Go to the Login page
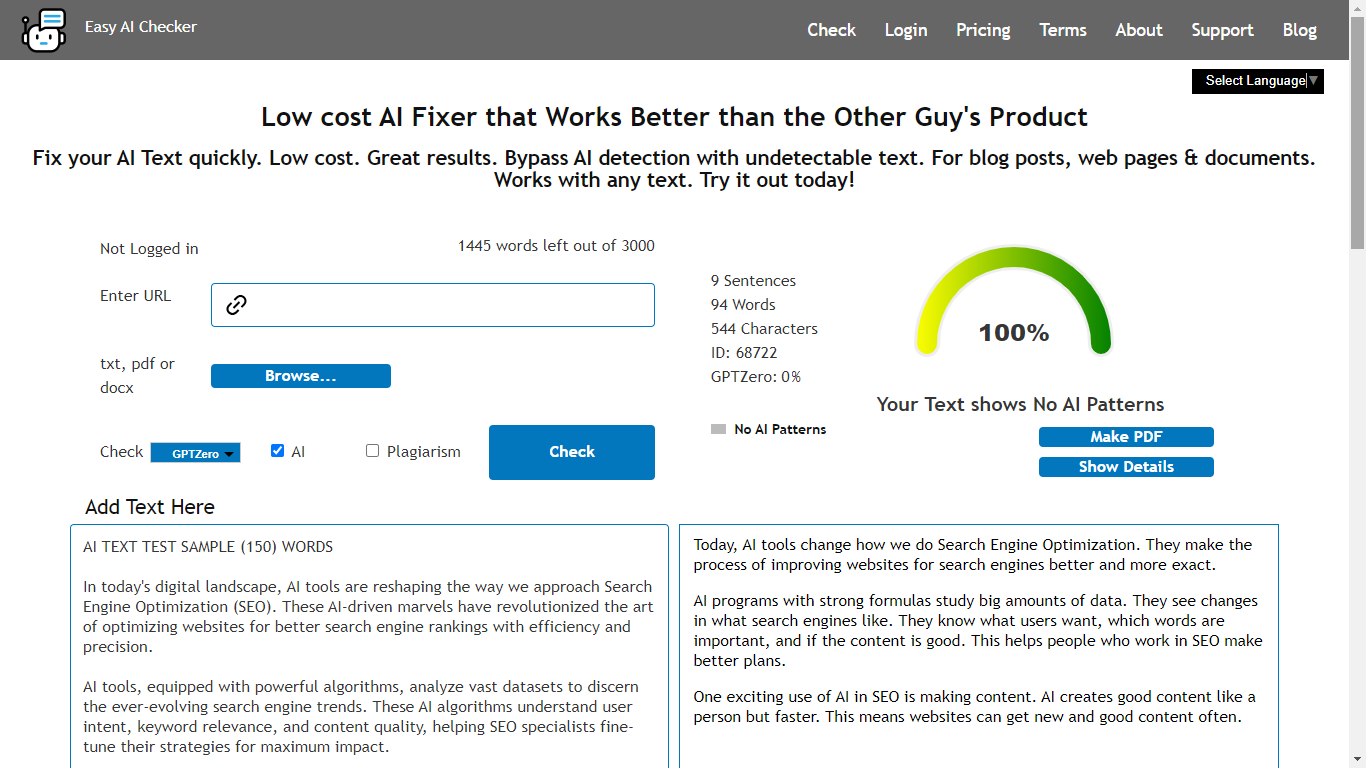 click(x=906, y=30)
